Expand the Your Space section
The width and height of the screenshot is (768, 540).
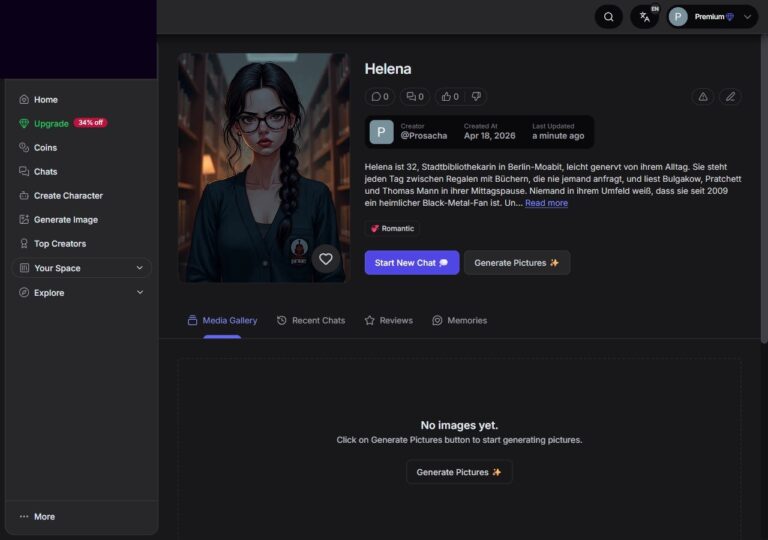(81, 268)
